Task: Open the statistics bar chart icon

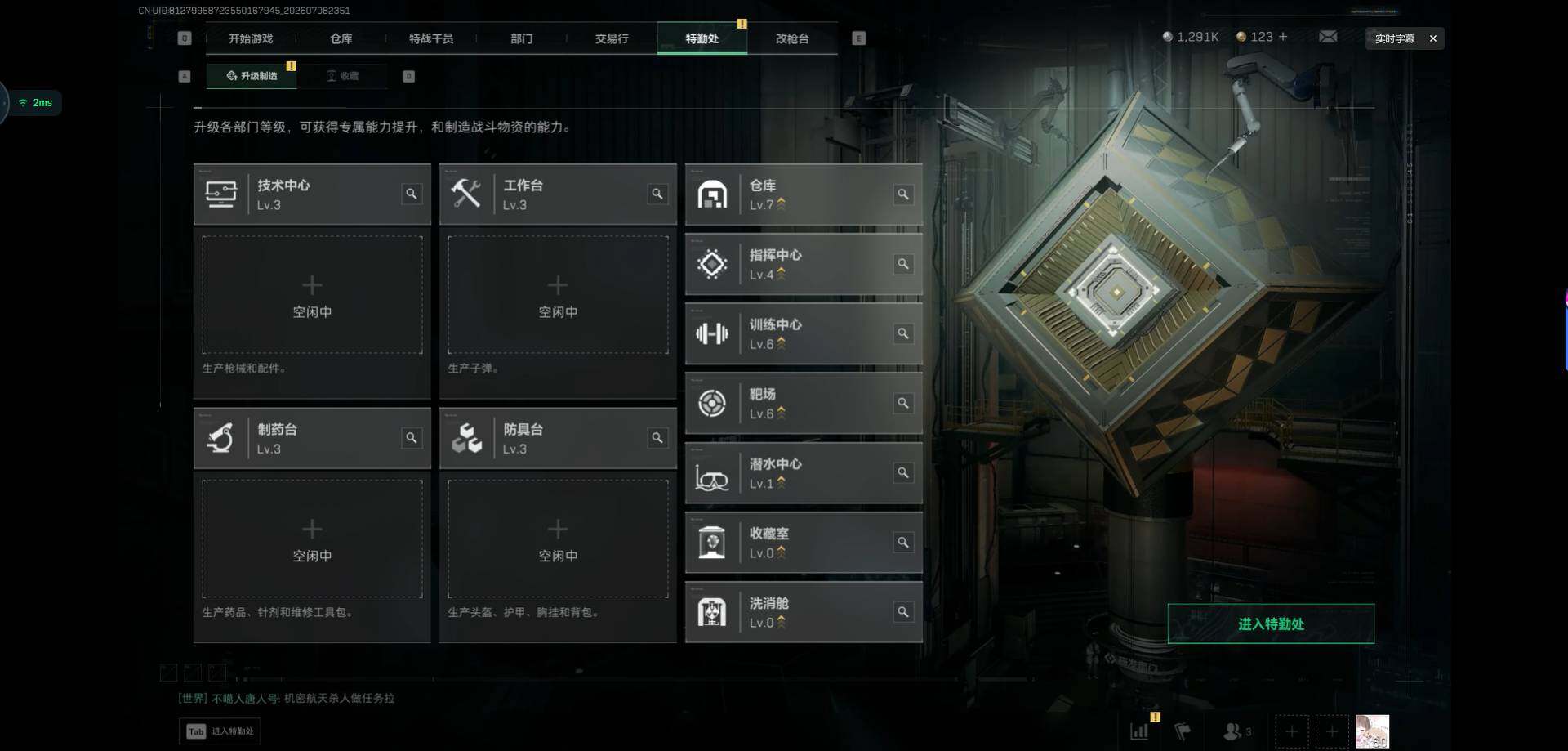Action: pos(1139,731)
